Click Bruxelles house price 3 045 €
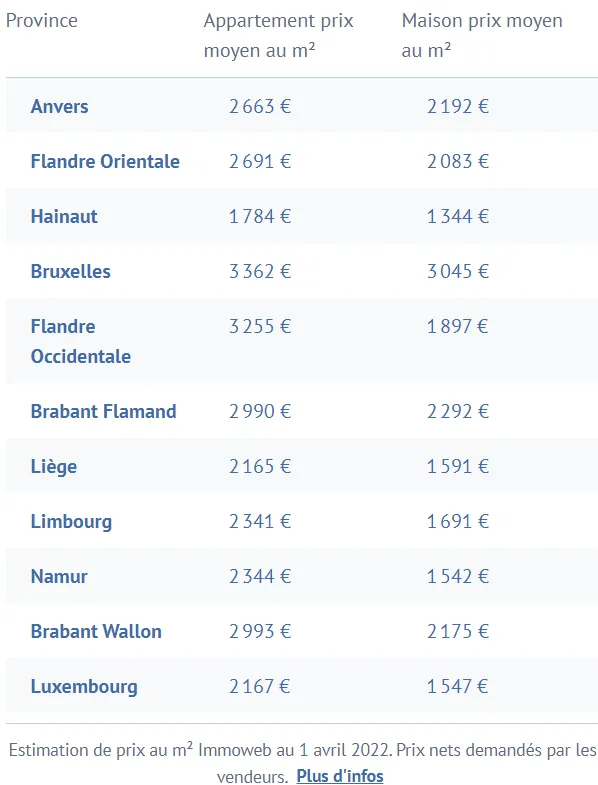Viewport: 598px width, 785px height. coord(458,271)
